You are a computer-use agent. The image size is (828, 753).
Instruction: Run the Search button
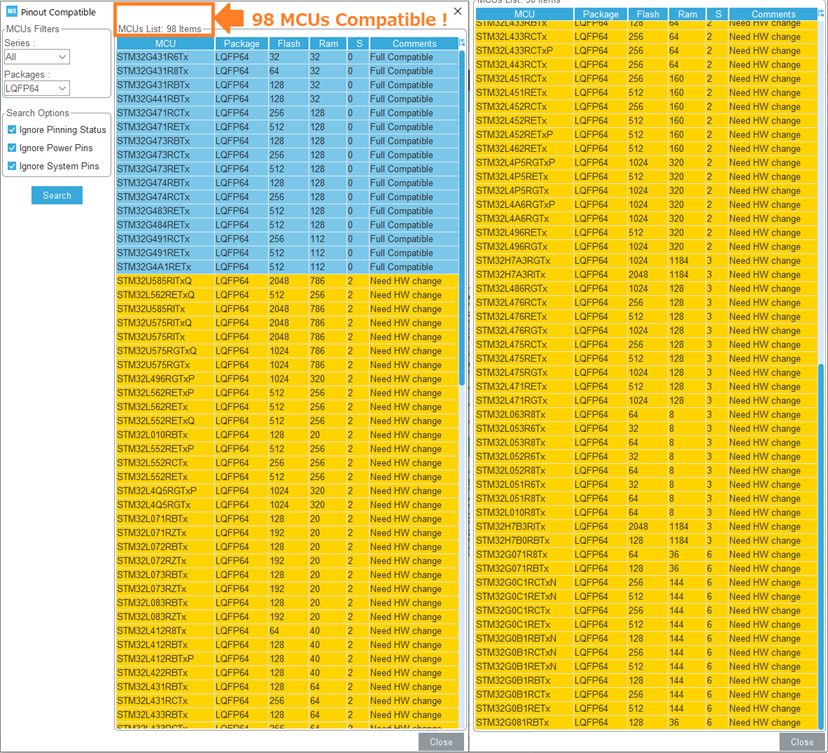click(57, 195)
